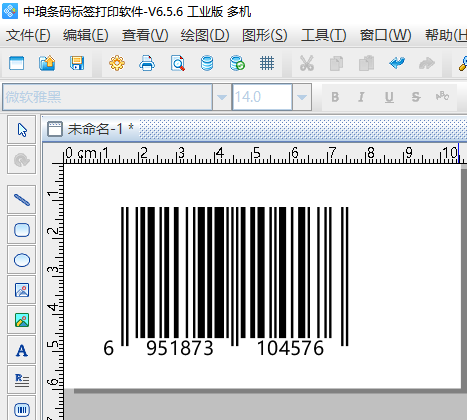Toggle the grid display icon

[x=267, y=63]
